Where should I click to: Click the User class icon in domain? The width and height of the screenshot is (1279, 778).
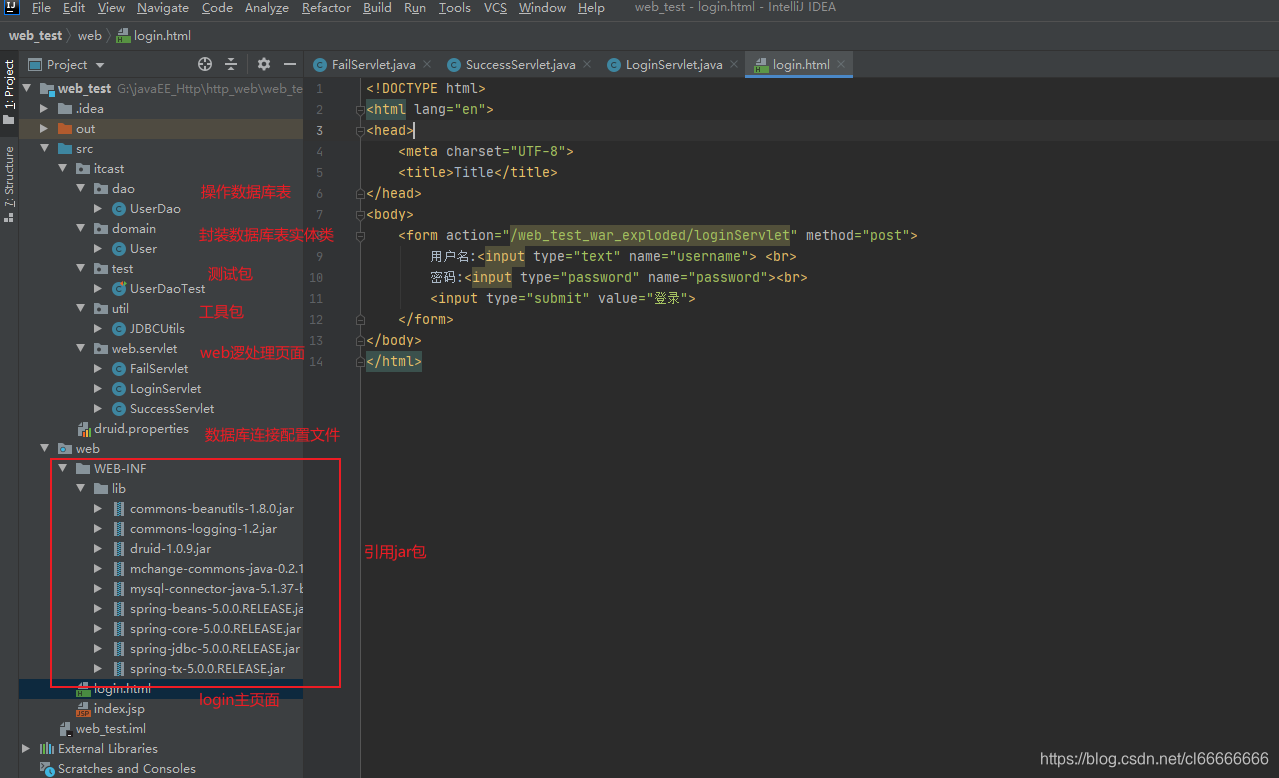coord(119,249)
